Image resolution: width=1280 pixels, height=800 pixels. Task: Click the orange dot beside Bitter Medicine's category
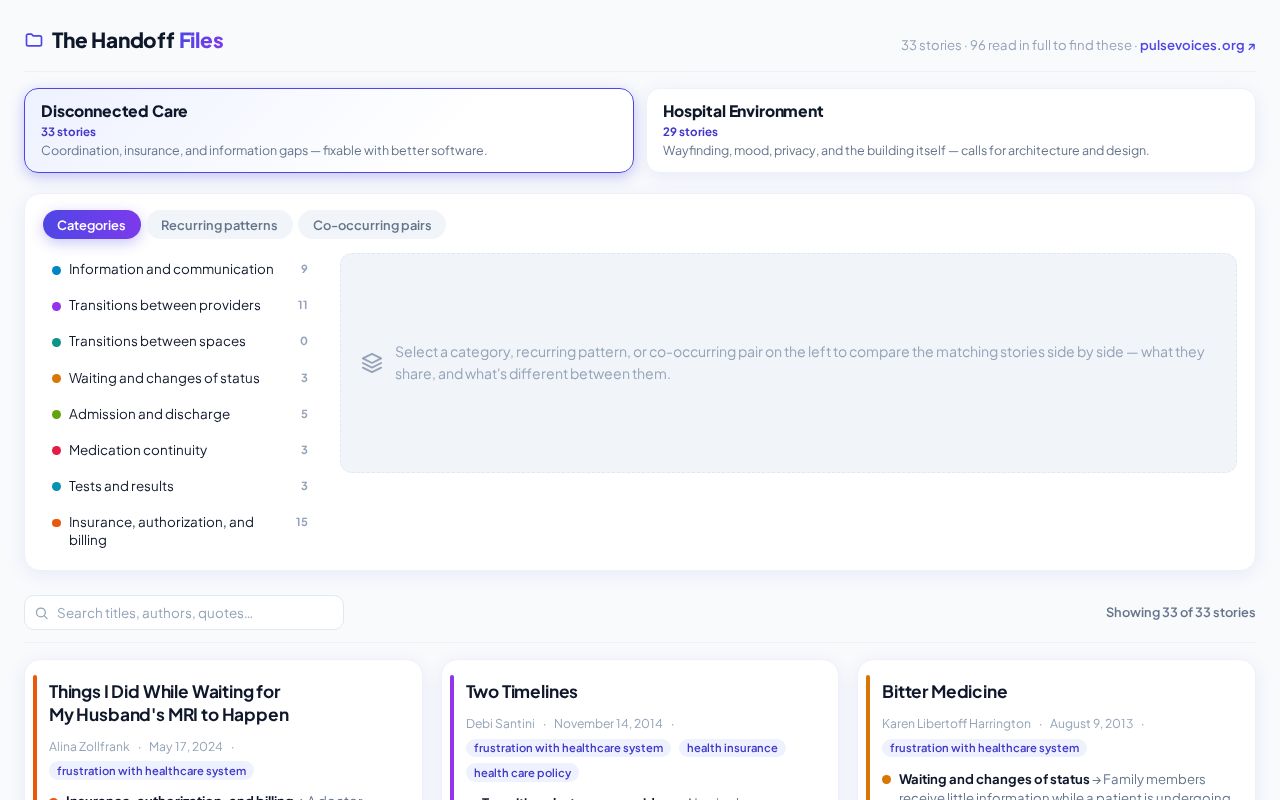click(886, 779)
